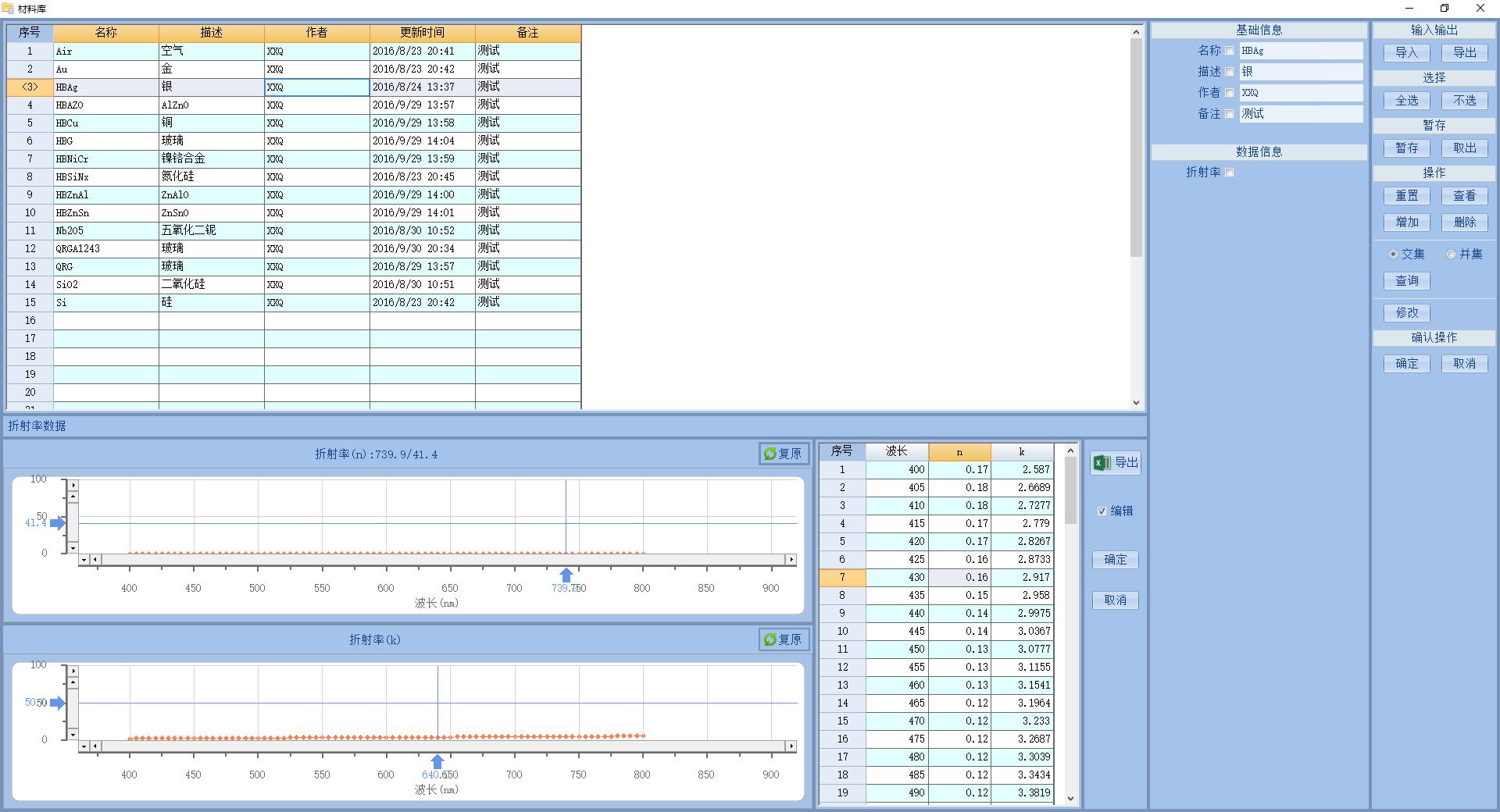Click the n column header in data table
Screen dimensions: 1500x812
[x=960, y=452]
